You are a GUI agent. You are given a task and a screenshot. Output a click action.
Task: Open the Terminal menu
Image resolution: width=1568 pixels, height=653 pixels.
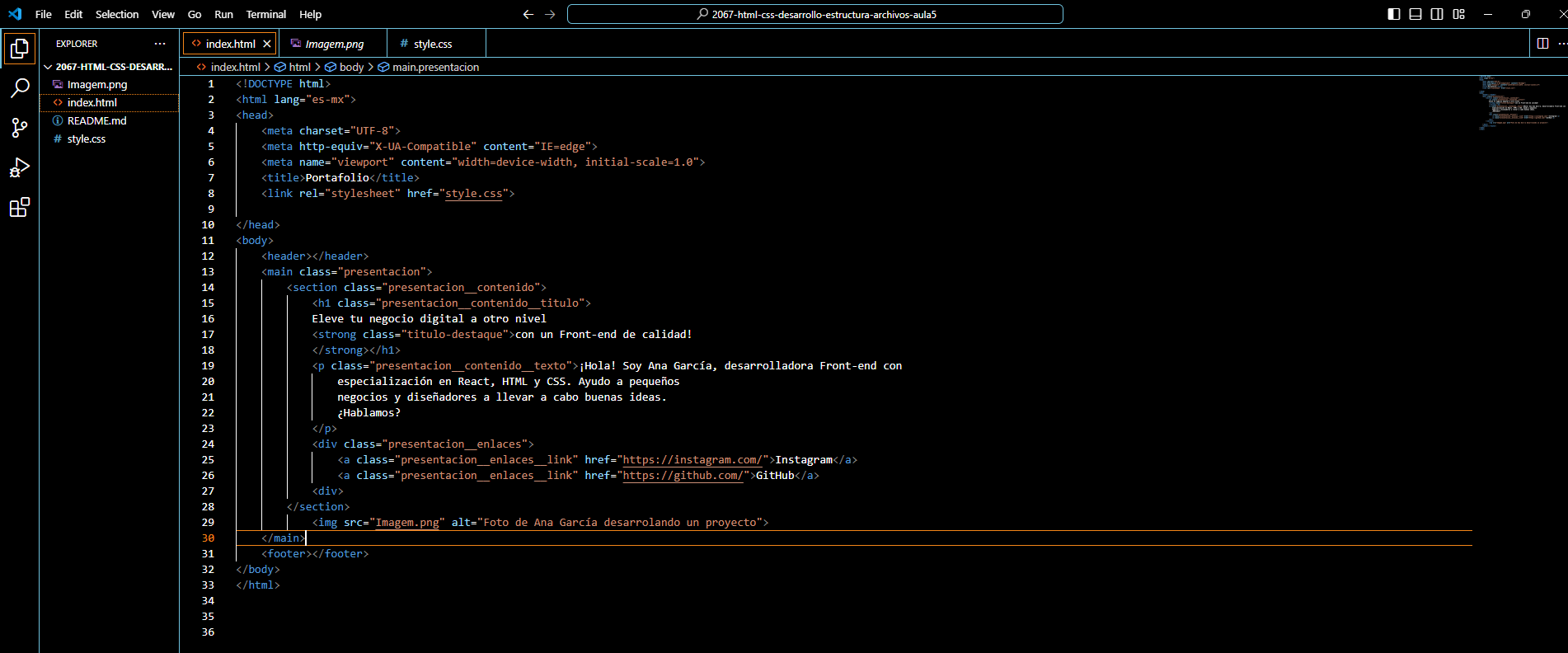click(266, 14)
